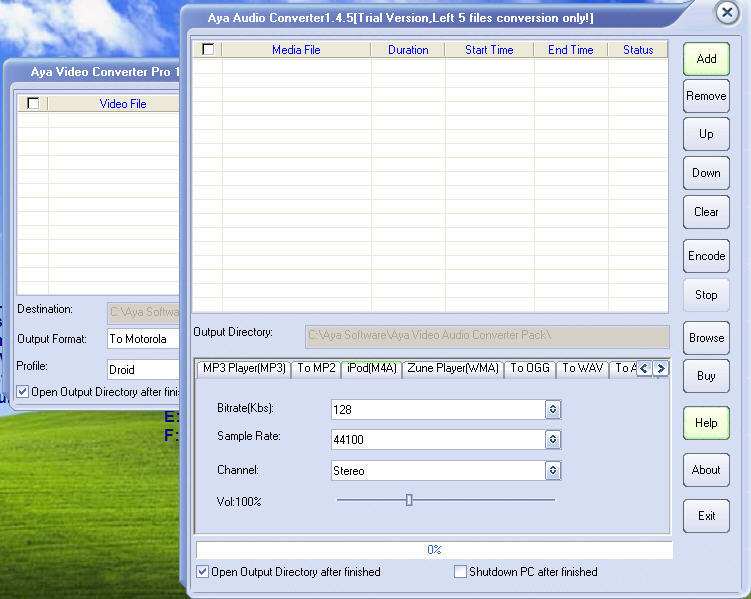Image resolution: width=751 pixels, height=599 pixels.
Task: Open the Zune Player(WMA) tab
Action: 453,368
